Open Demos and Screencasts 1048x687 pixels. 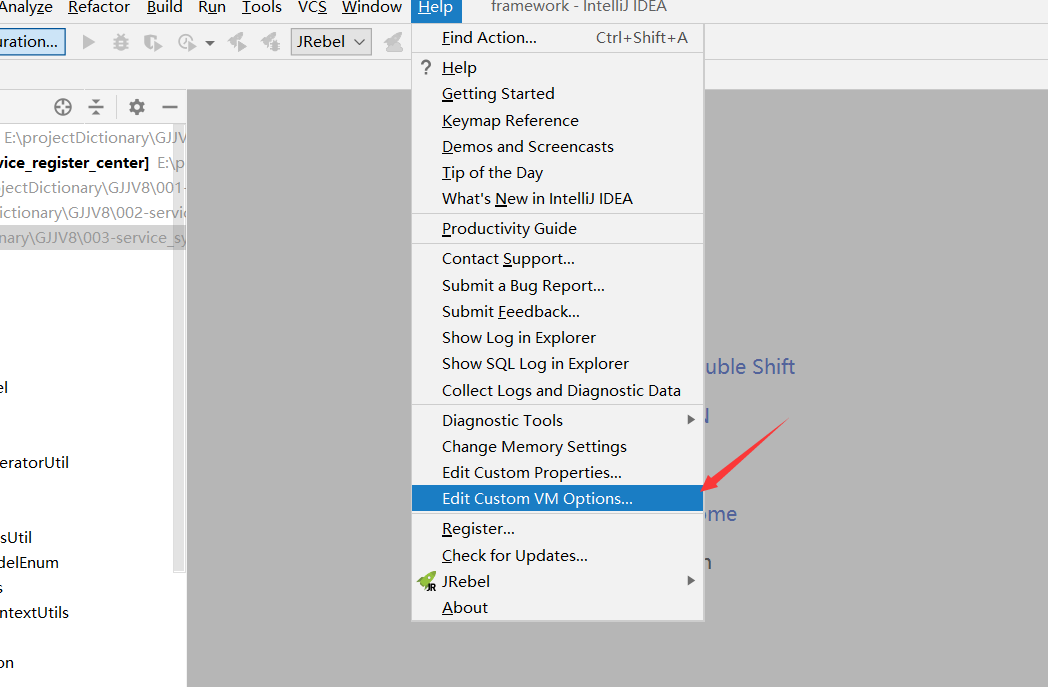pyautogui.click(x=557, y=146)
